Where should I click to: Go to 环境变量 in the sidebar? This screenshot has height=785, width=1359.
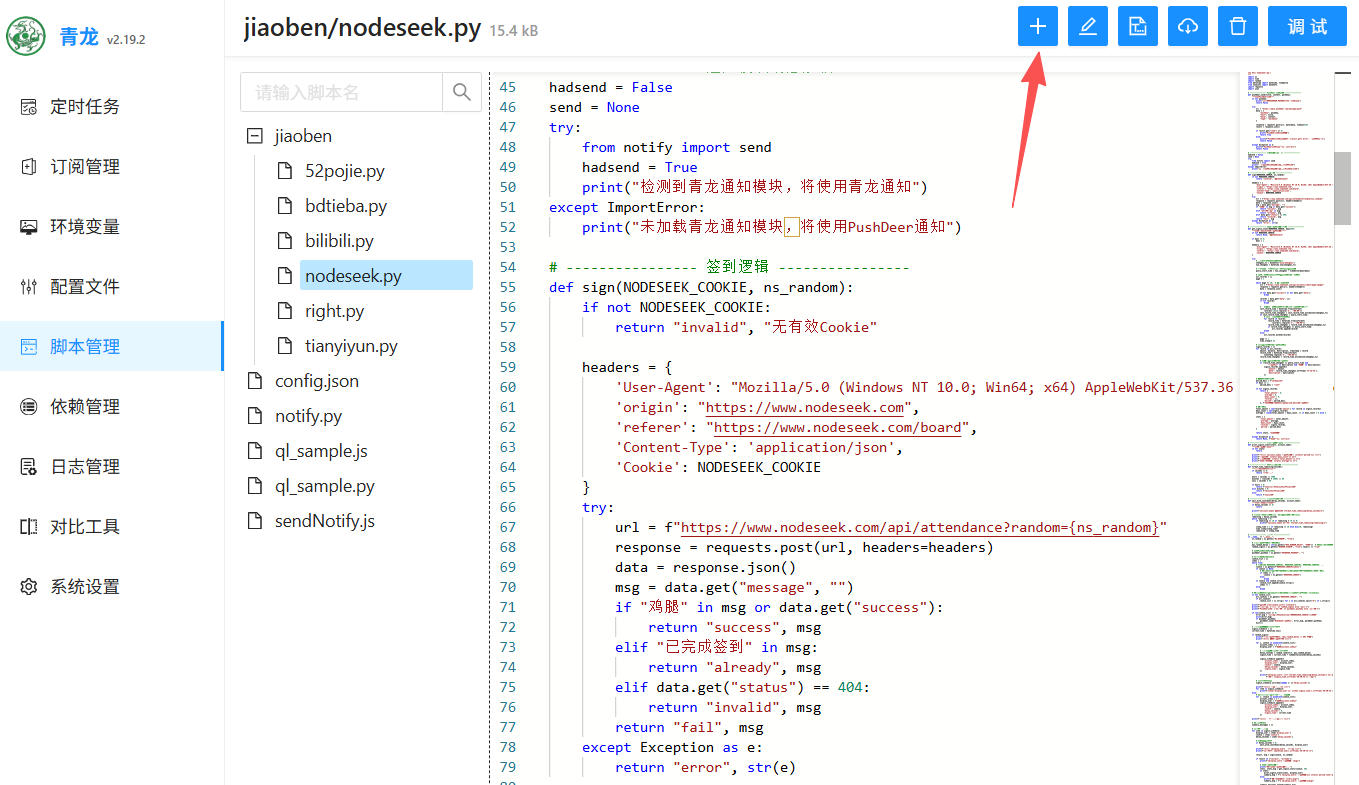pyautogui.click(x=84, y=227)
